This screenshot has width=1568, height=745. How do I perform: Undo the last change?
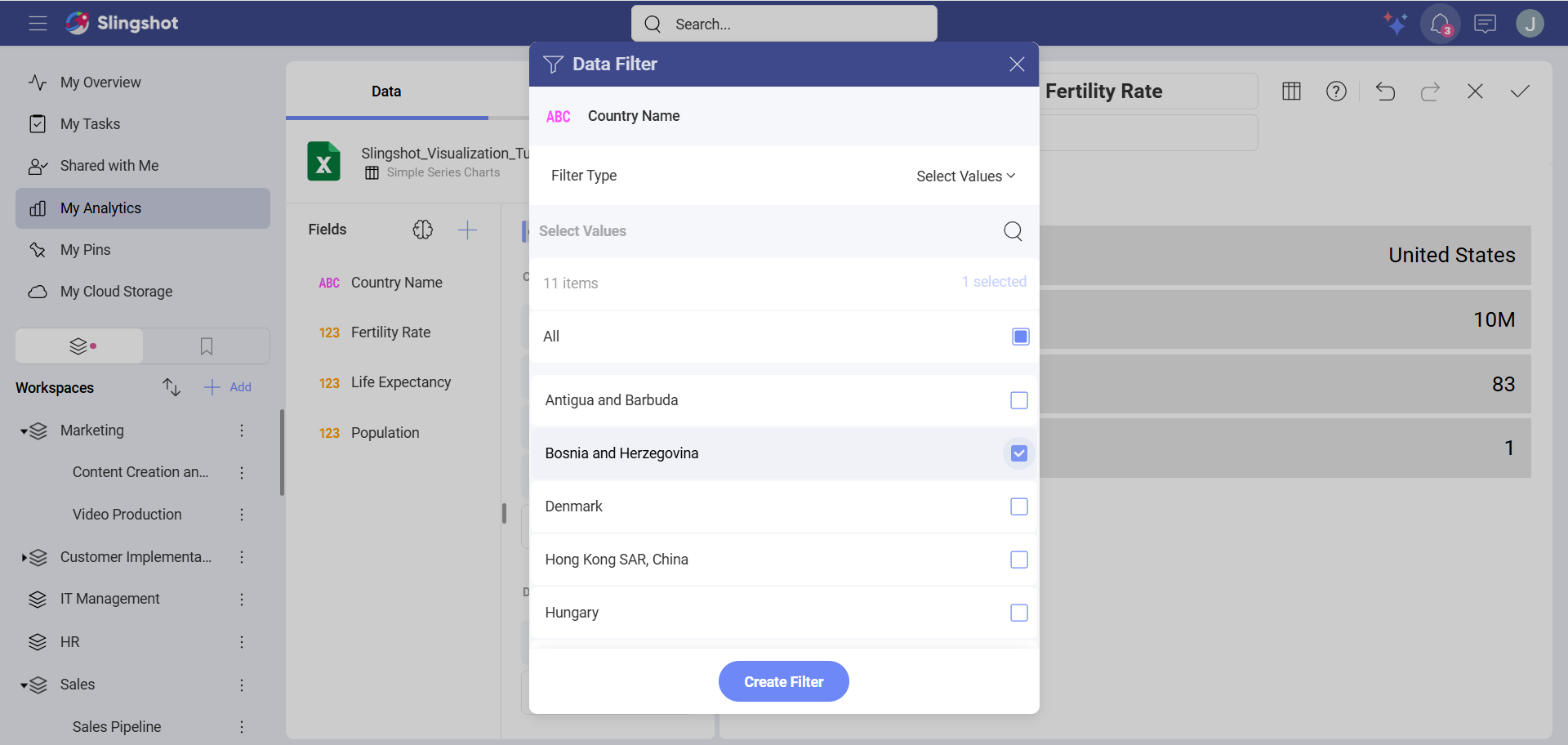(x=1385, y=91)
